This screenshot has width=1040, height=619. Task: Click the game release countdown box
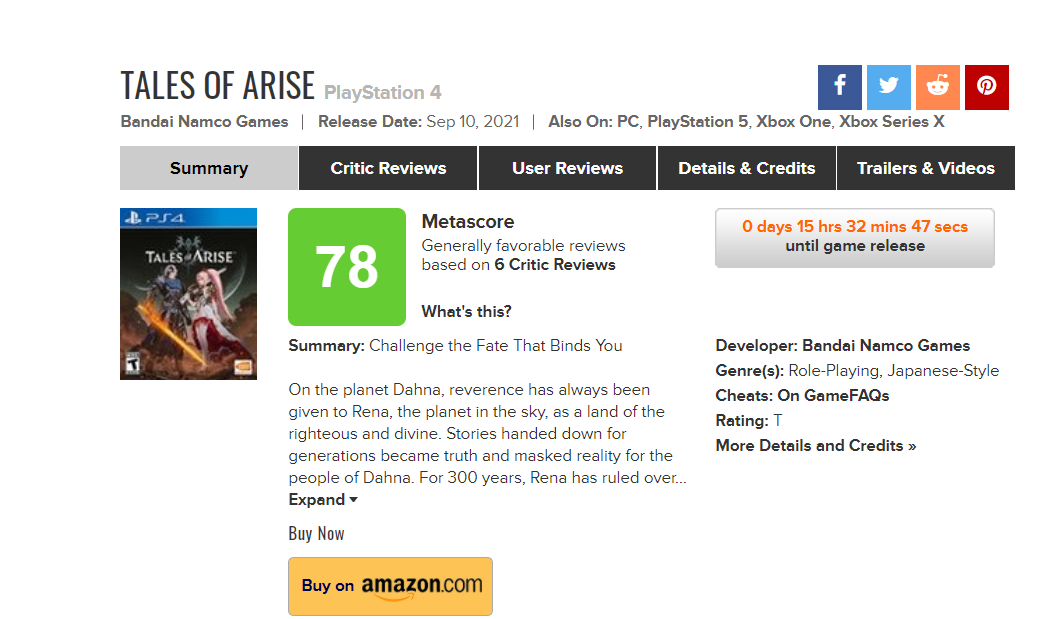click(x=855, y=238)
